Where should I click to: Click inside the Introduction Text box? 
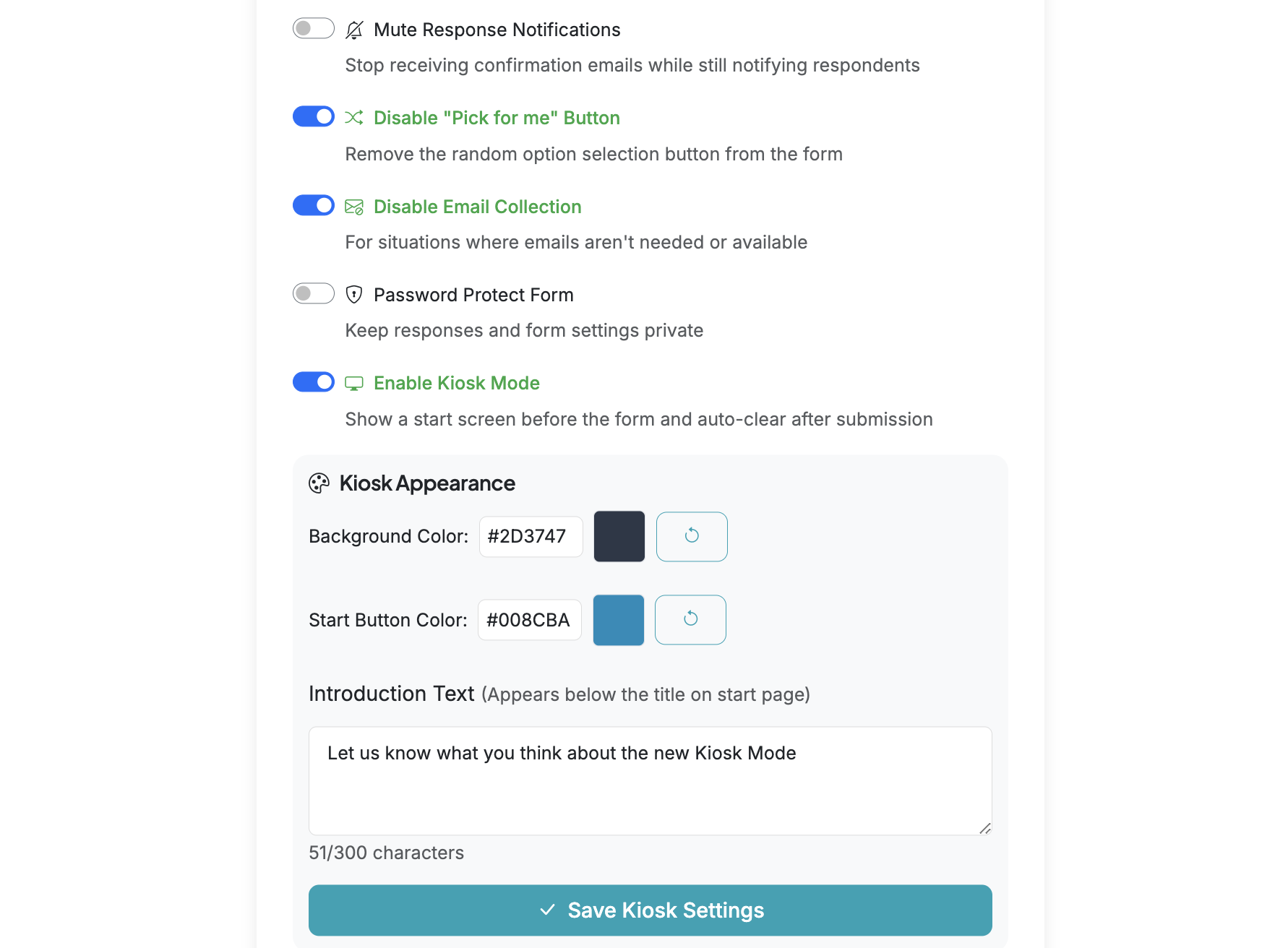click(x=650, y=780)
